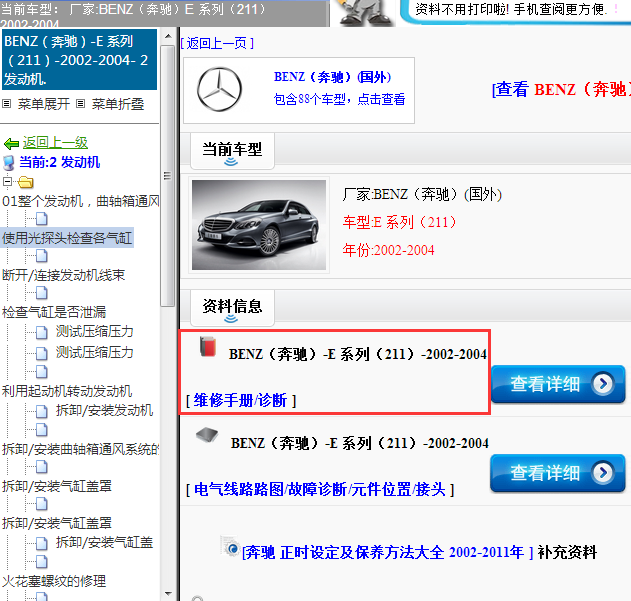The width and height of the screenshot is (631, 601).
Task: Open BENZ（奔驰）(国外) brand link
Action: 332,76
